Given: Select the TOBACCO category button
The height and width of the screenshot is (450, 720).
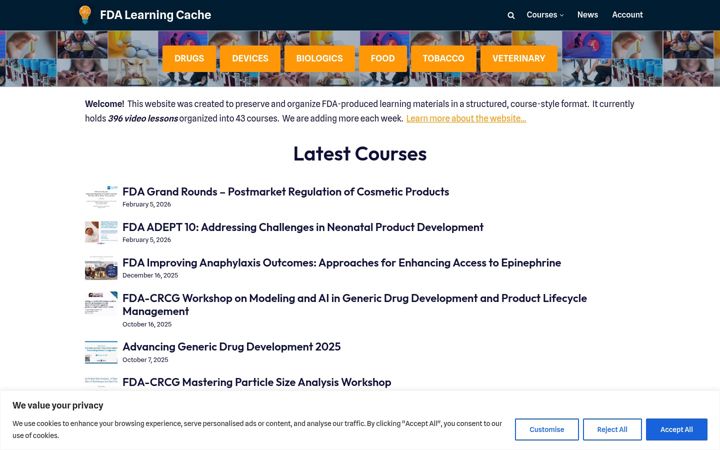Looking at the screenshot, I should tap(443, 58).
